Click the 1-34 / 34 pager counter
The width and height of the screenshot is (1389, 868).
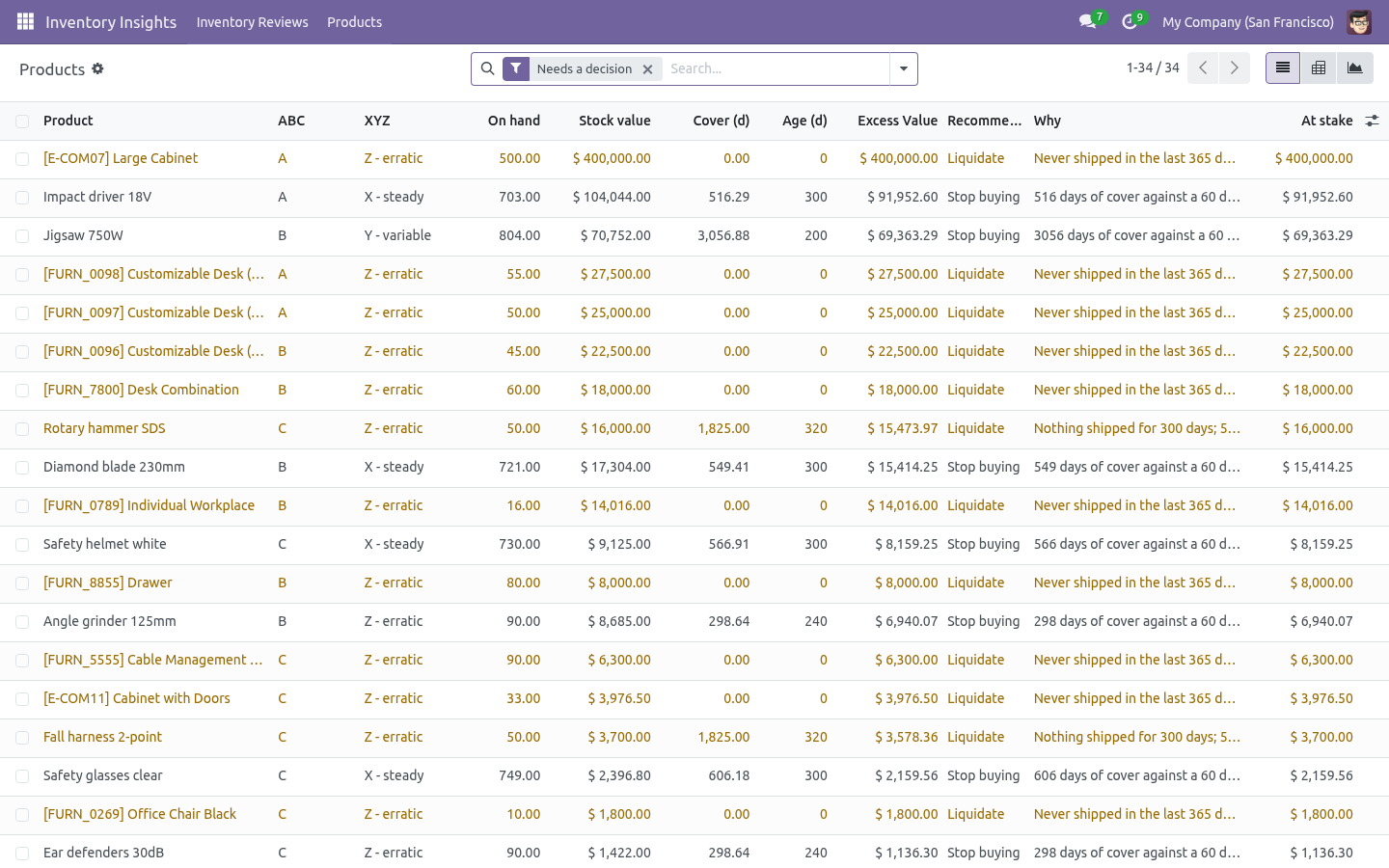point(1153,68)
